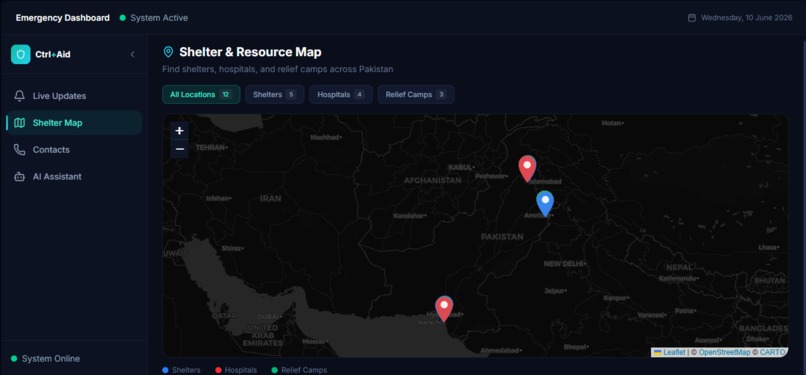Image resolution: width=806 pixels, height=375 pixels.
Task: Open the AI Assistant page
Action: 74,176
